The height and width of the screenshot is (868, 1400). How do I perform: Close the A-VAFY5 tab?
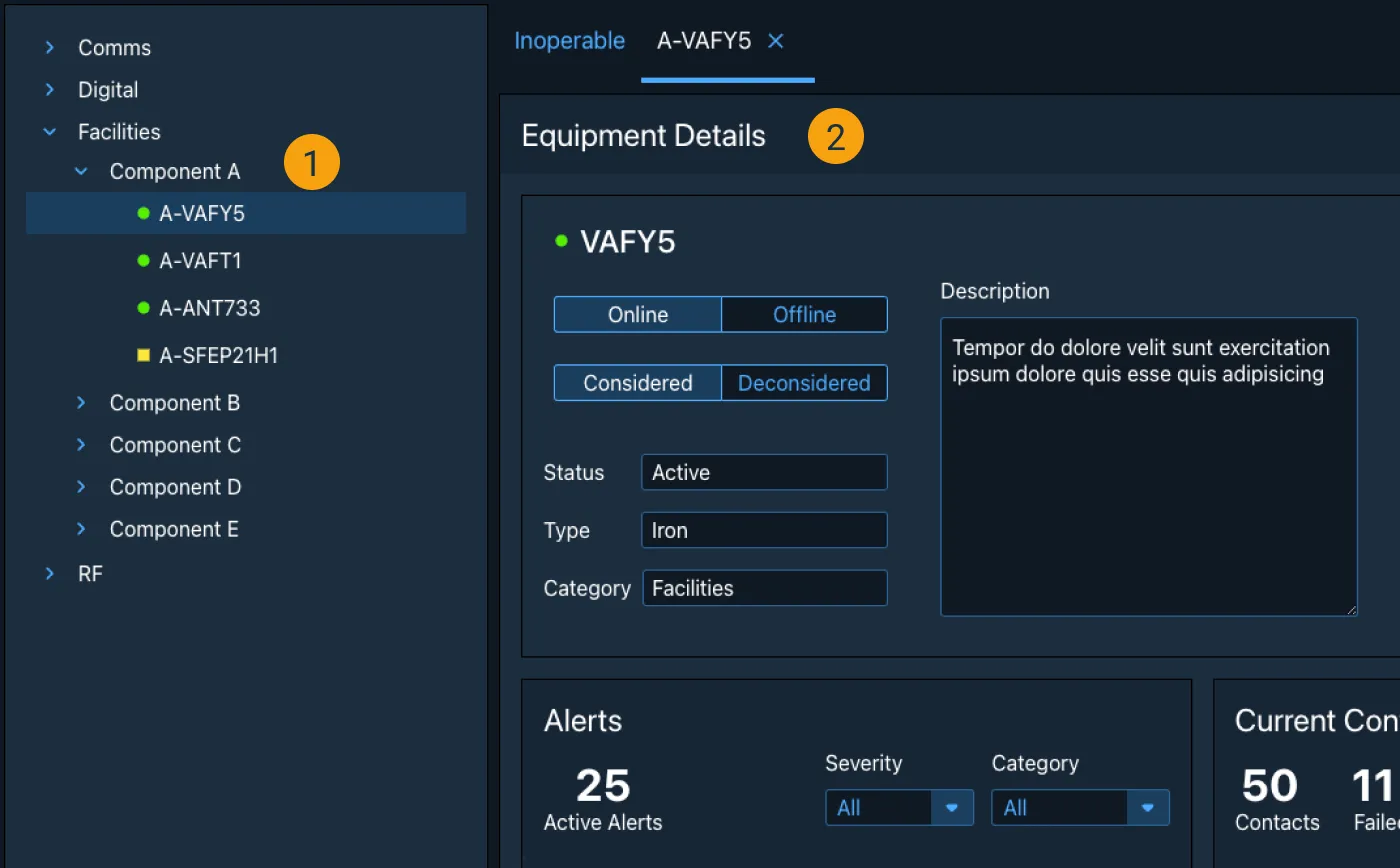point(776,41)
